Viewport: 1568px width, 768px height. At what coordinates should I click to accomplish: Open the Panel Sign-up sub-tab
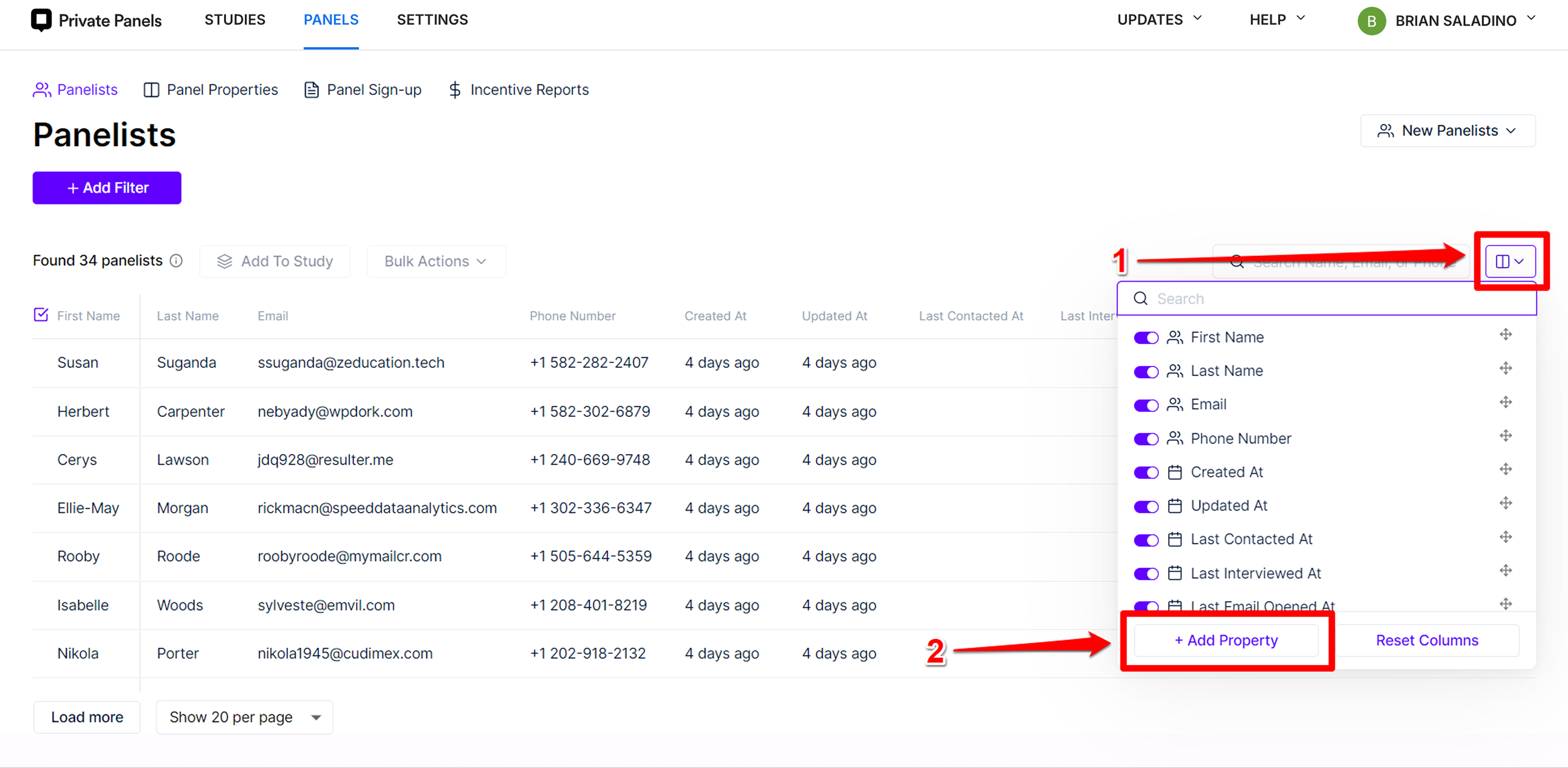(x=363, y=90)
